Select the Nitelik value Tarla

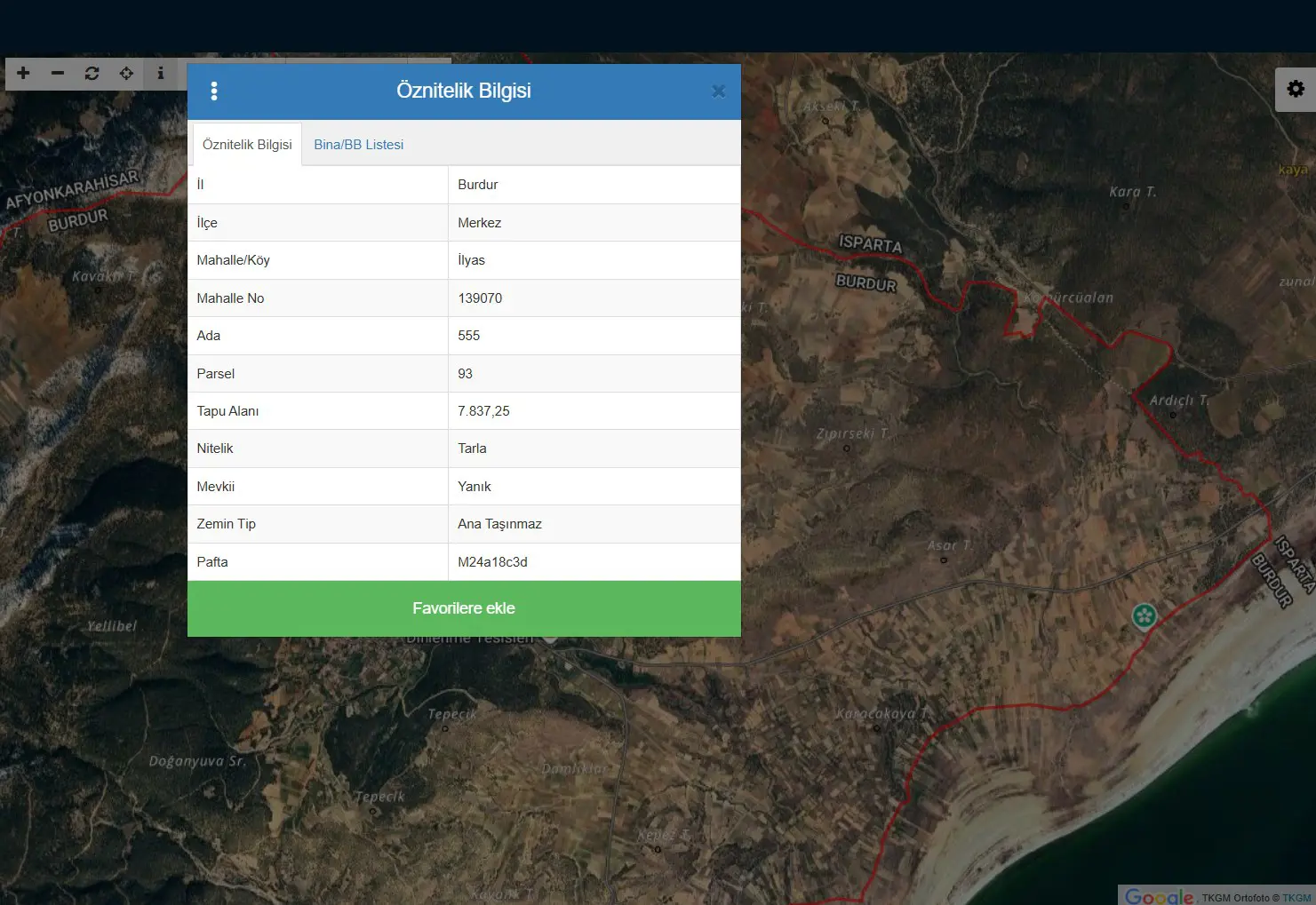coord(472,449)
